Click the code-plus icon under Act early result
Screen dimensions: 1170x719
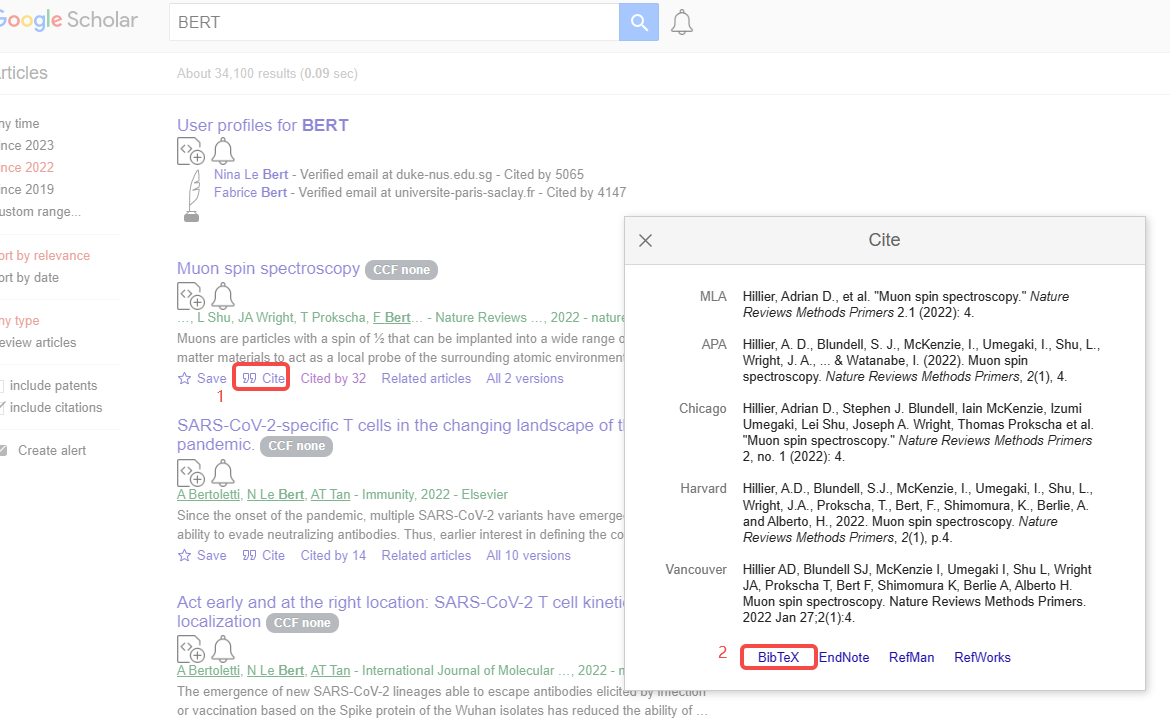pos(191,649)
